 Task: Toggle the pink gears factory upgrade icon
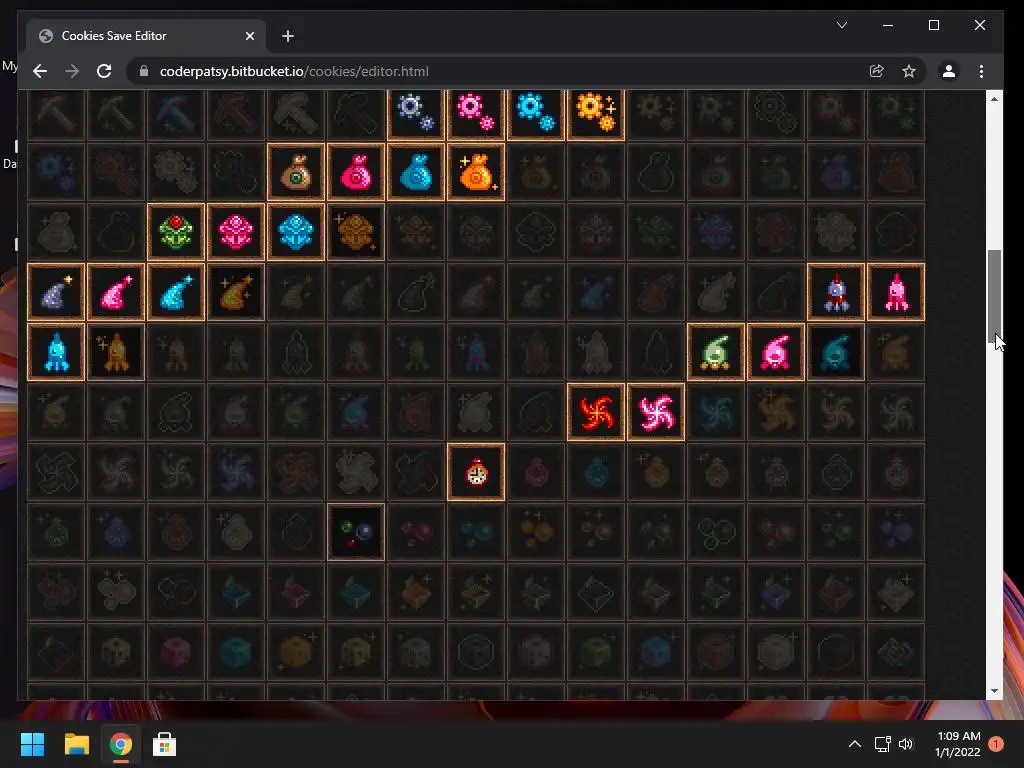pos(476,114)
